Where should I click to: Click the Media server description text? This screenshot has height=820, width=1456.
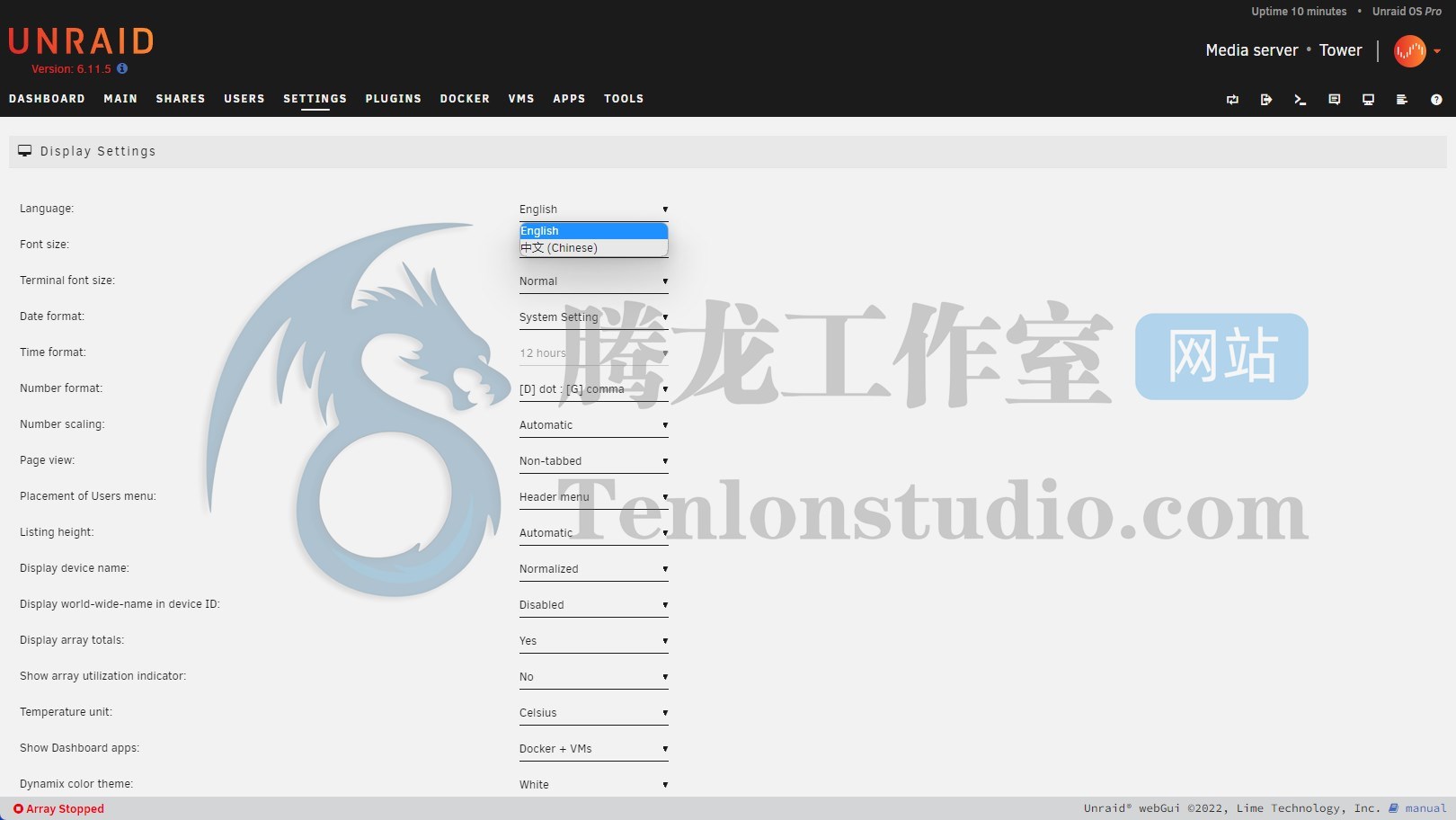[x=1251, y=50]
